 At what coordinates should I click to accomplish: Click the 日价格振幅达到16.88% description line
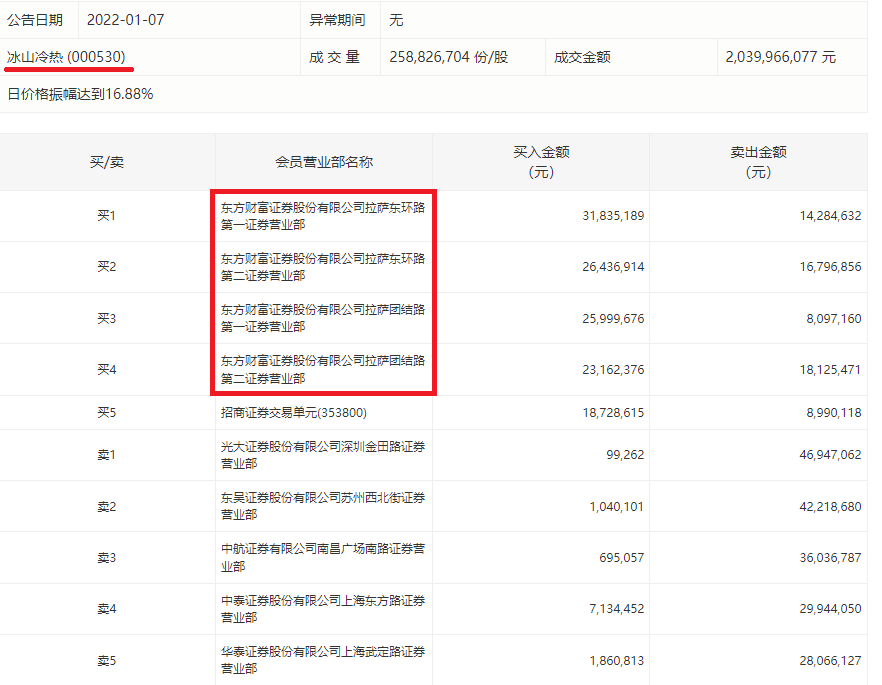(x=80, y=94)
